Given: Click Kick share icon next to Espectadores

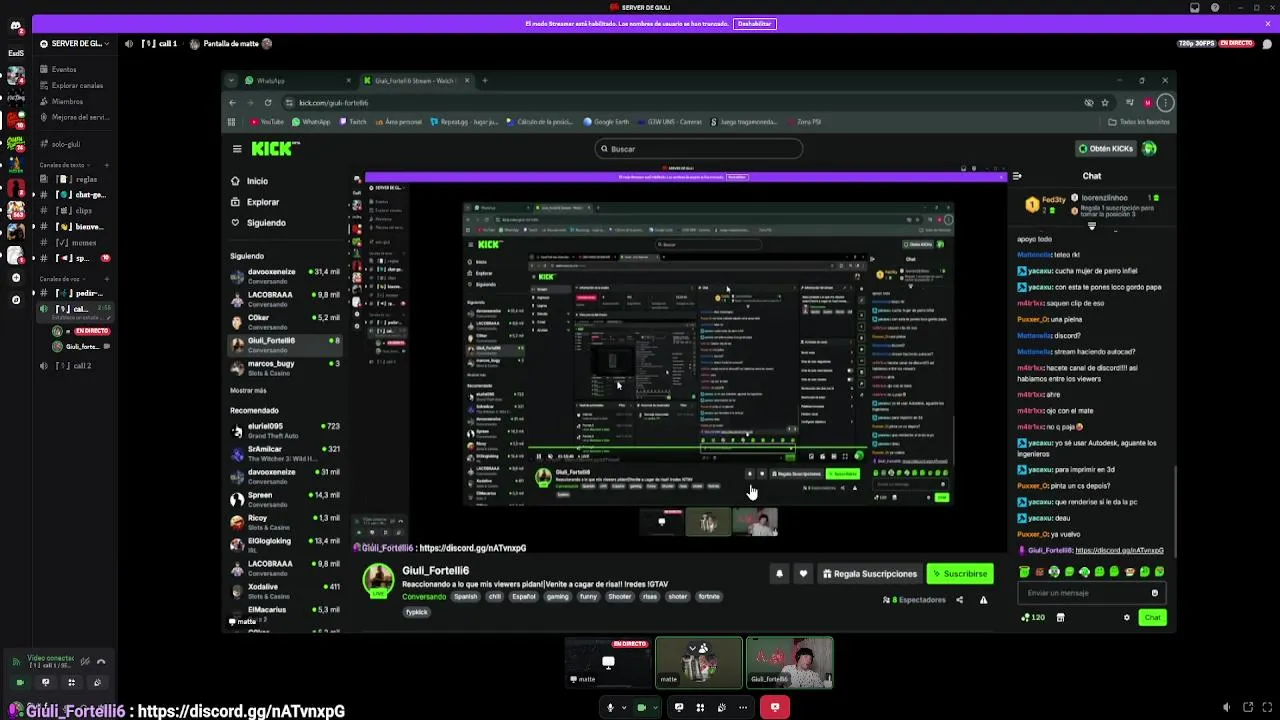Looking at the screenshot, I should (959, 600).
